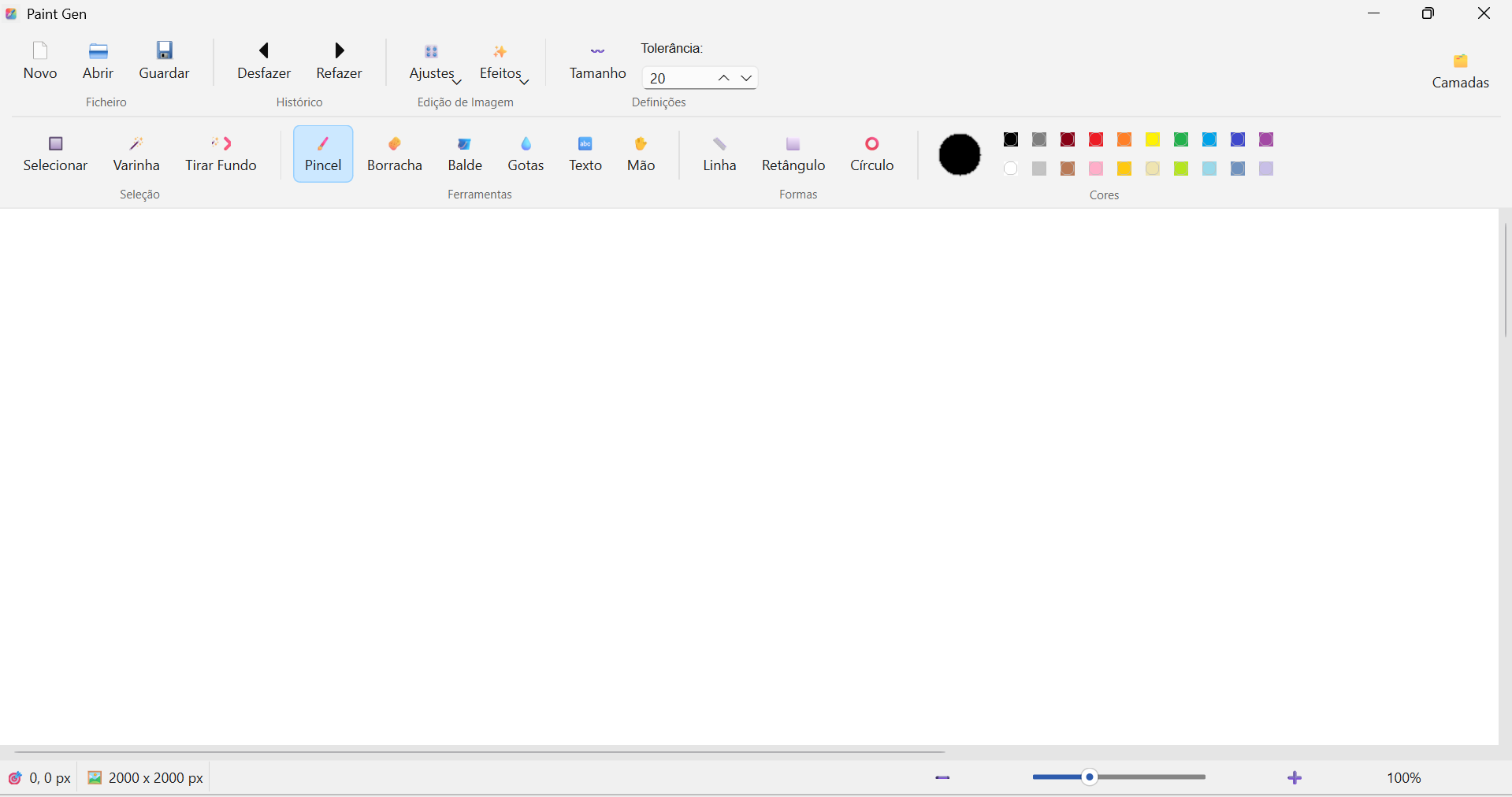The height and width of the screenshot is (797, 1512).
Task: Select the Pincel brush tool
Action: (x=322, y=154)
